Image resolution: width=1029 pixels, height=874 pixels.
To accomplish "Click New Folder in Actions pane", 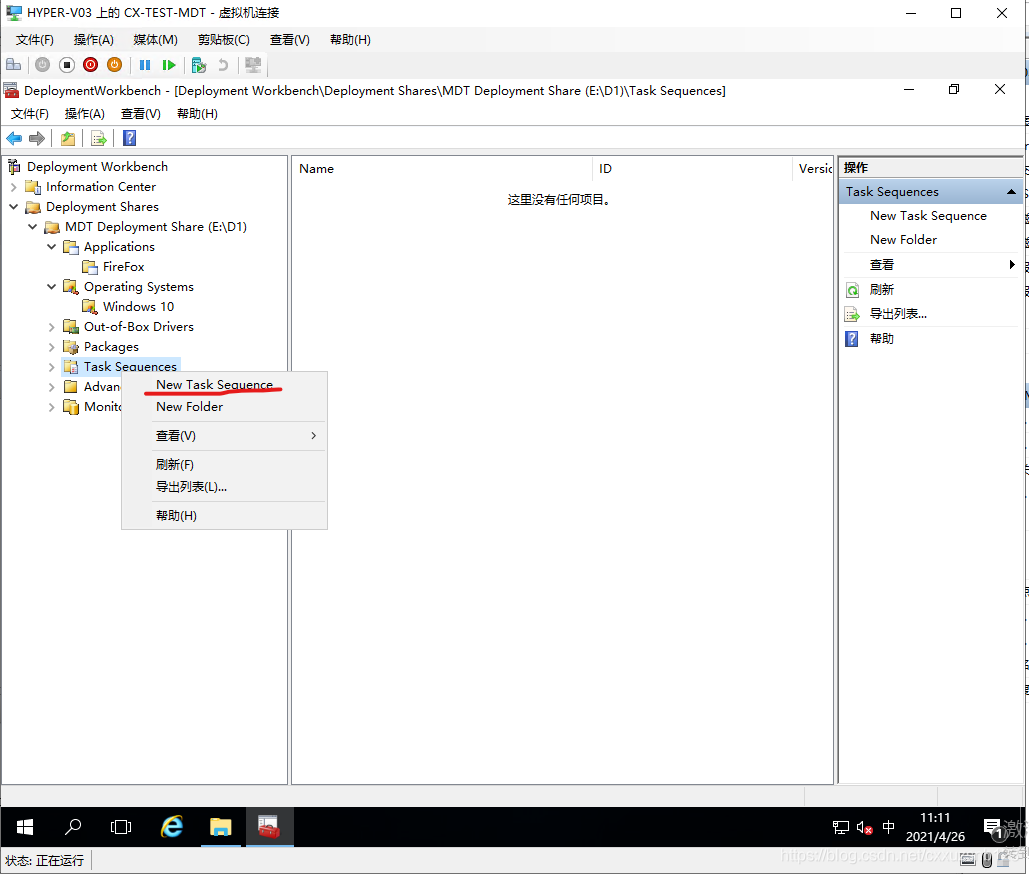I will [x=903, y=240].
